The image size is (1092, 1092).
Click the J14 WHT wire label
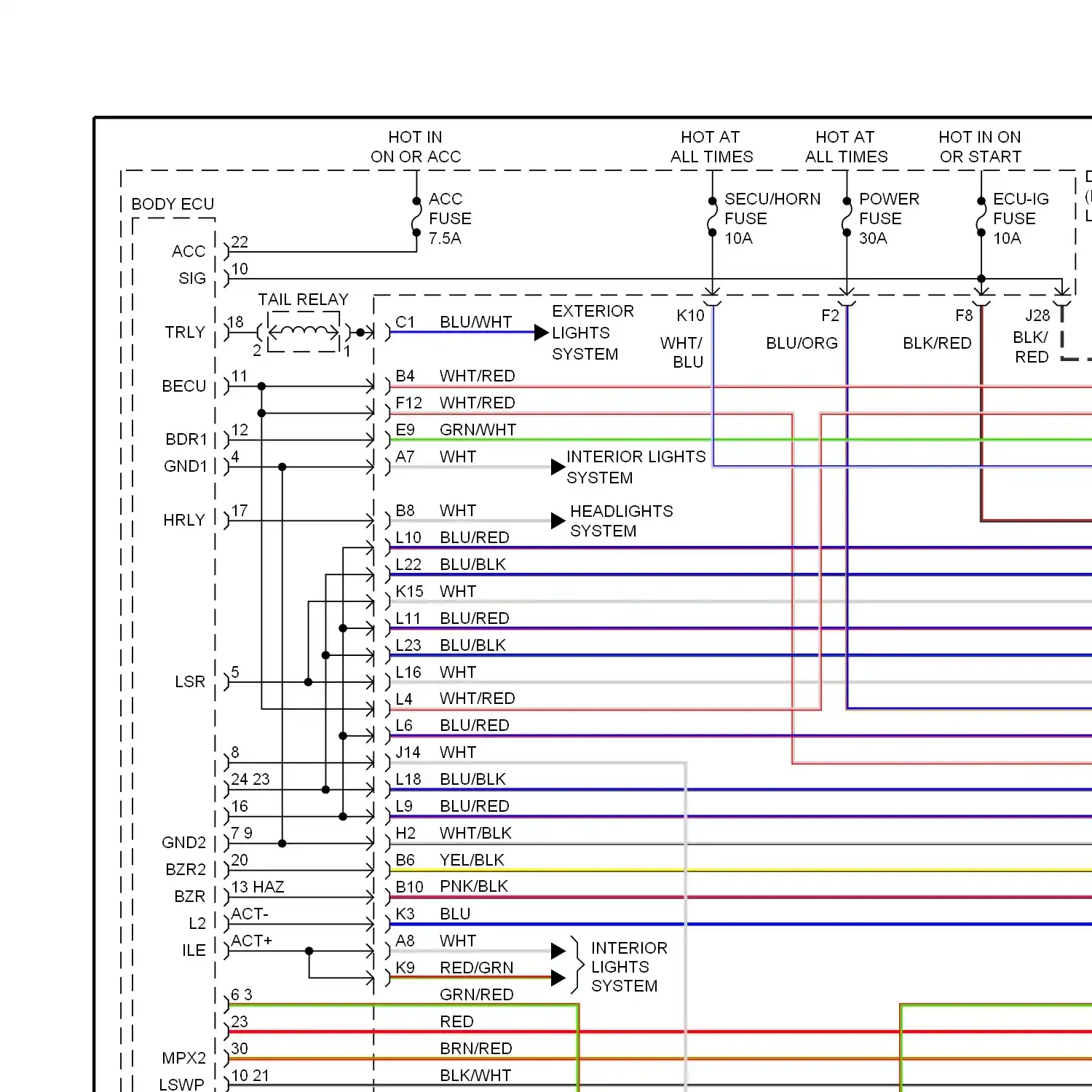click(435, 753)
